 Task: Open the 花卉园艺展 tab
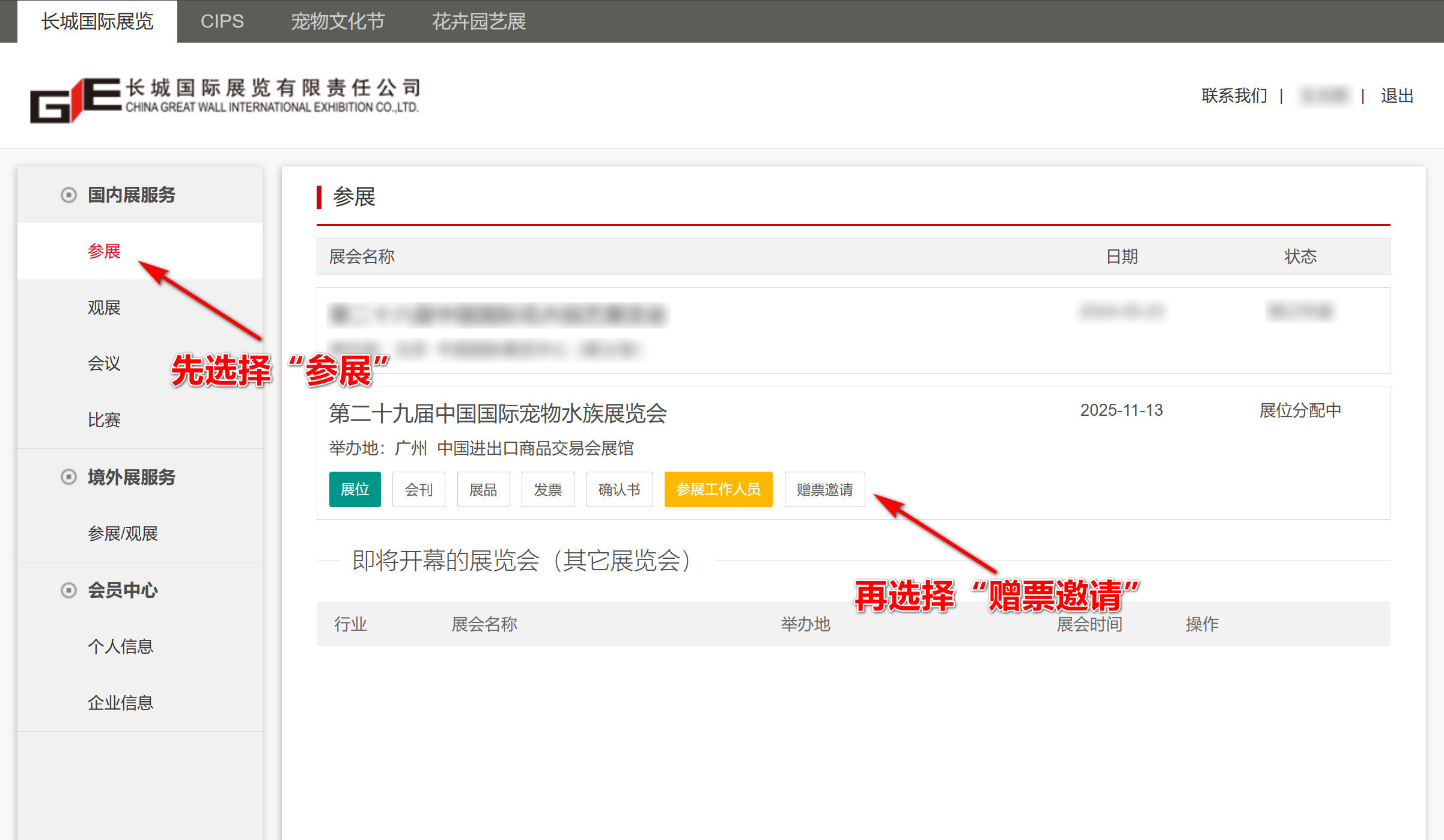479,22
